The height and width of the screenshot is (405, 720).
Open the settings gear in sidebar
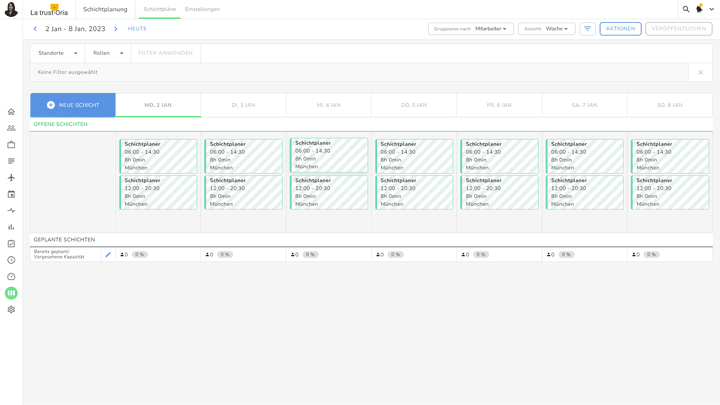[x=11, y=310]
